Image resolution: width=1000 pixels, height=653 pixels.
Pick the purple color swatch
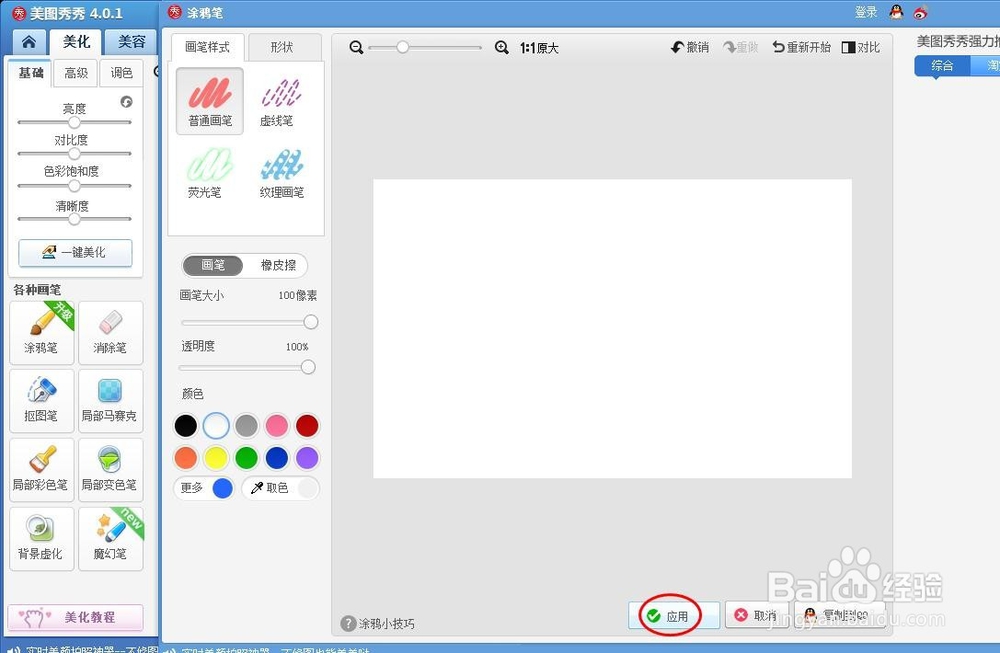pos(307,457)
